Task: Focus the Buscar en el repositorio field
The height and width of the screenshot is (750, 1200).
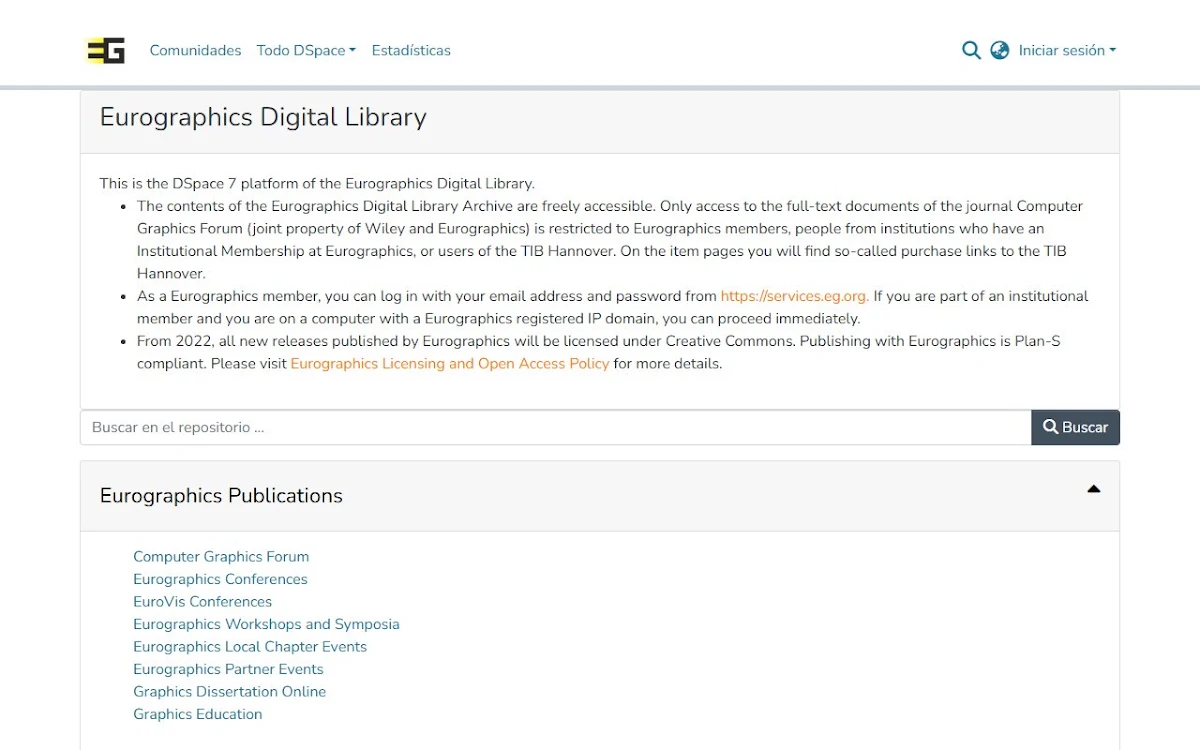Action: [x=556, y=427]
